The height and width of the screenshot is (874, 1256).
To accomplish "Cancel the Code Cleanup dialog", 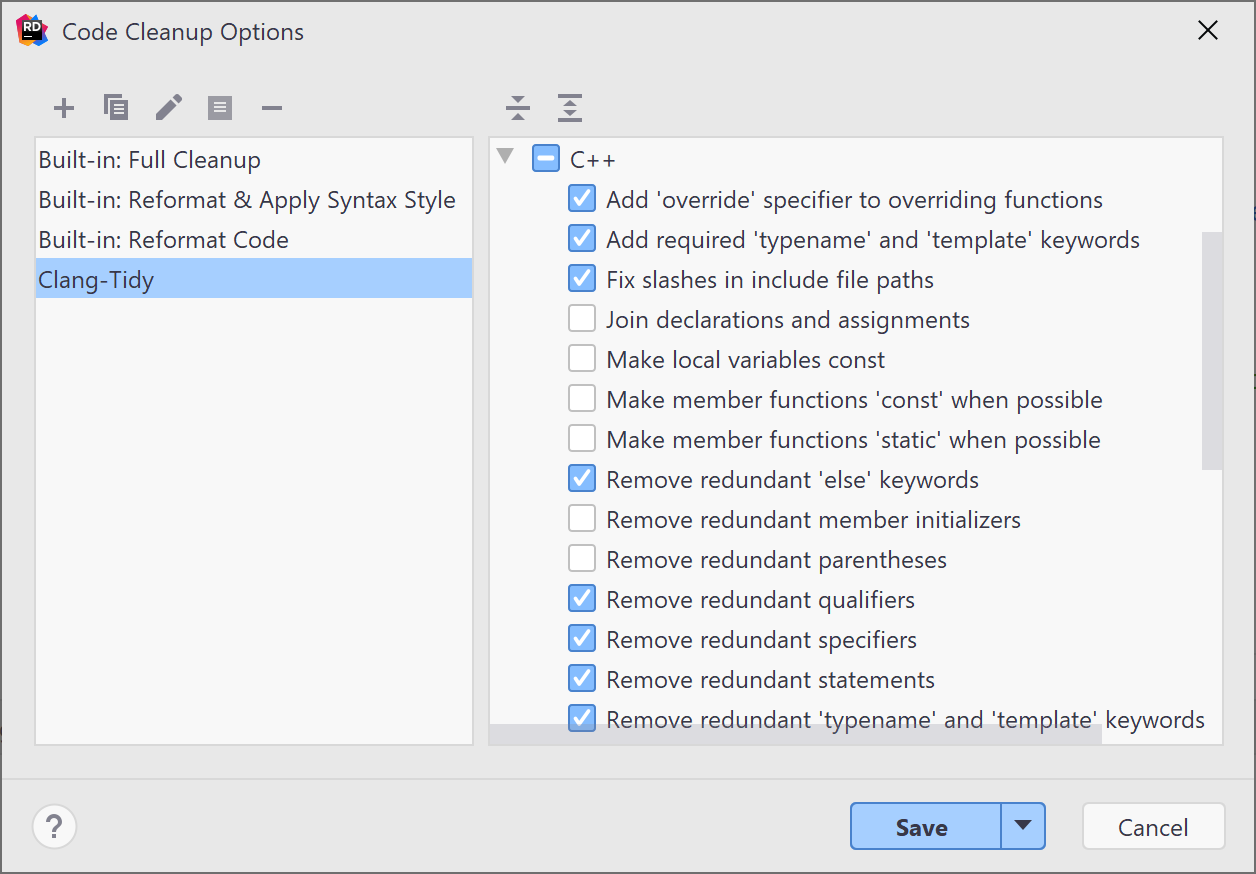I will (x=1153, y=826).
